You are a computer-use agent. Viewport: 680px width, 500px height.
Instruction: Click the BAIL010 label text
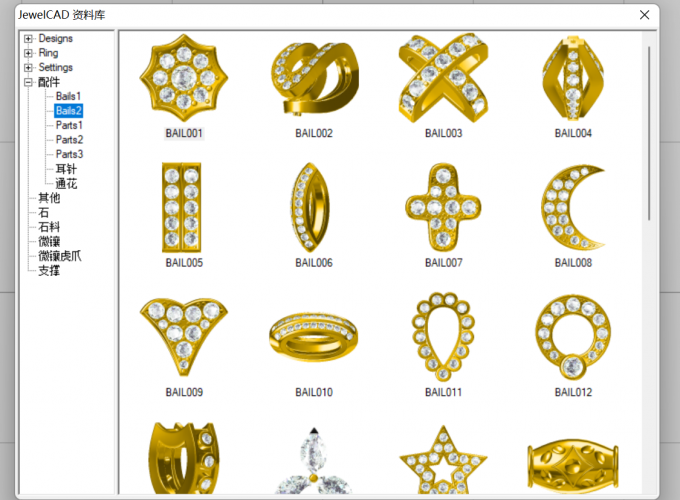click(314, 392)
